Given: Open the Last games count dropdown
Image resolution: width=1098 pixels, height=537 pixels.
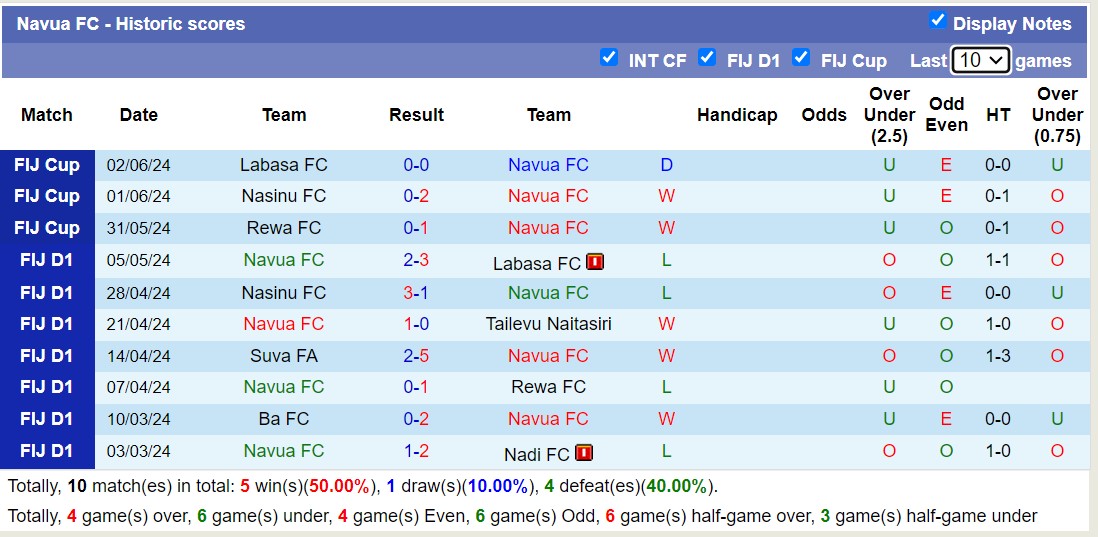Looking at the screenshot, I should [980, 60].
